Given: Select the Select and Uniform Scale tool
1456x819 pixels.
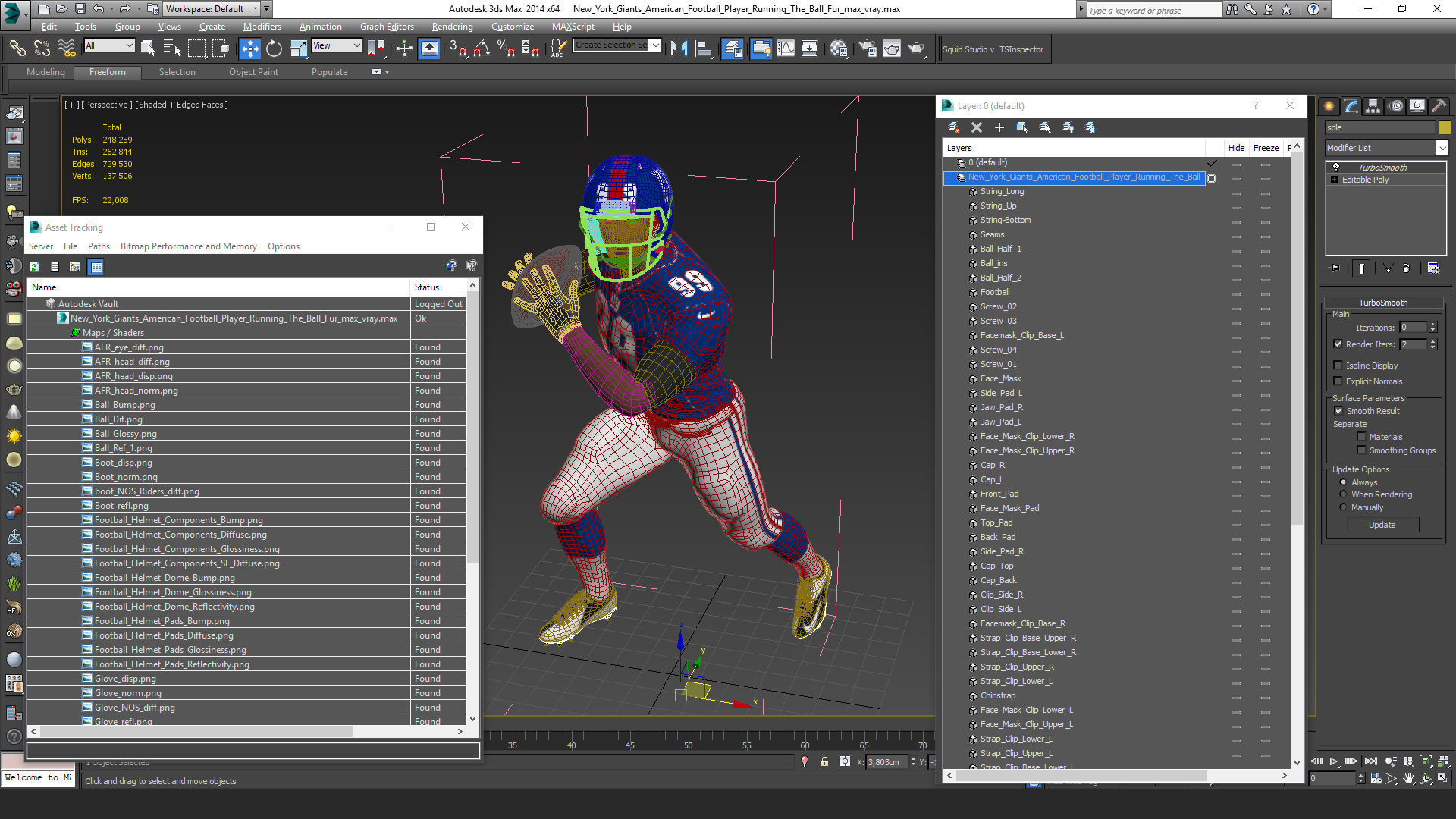Looking at the screenshot, I should (x=299, y=49).
